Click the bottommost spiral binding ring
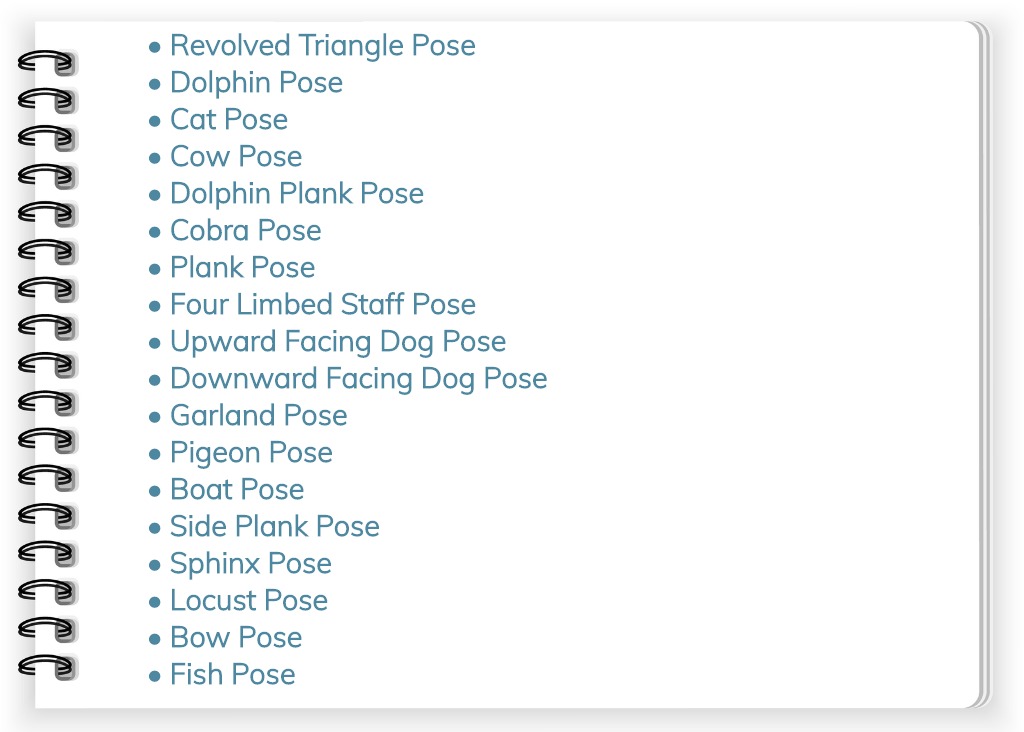 (47, 667)
